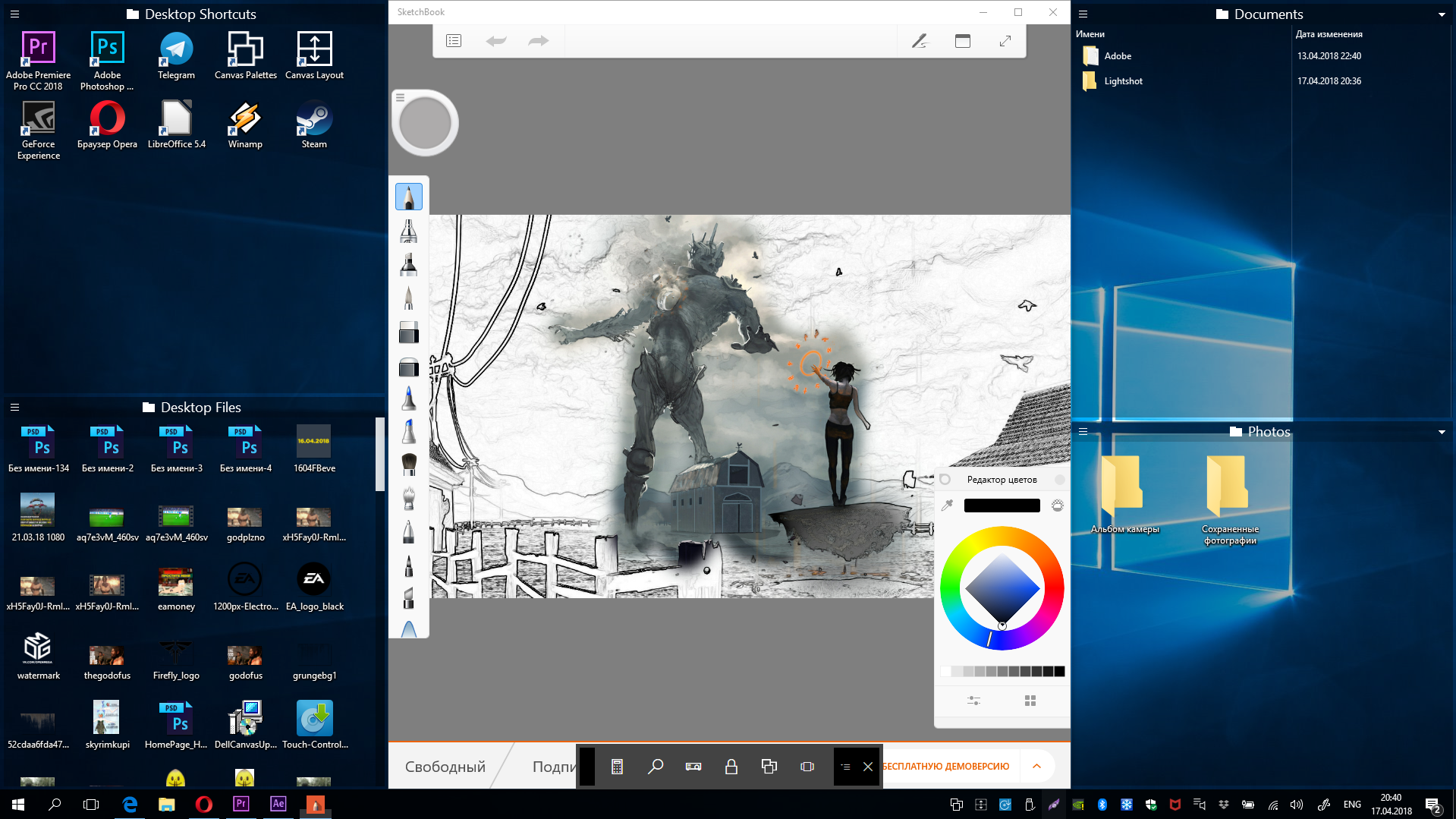Collapse the Photos panel with its arrow

(x=1442, y=432)
